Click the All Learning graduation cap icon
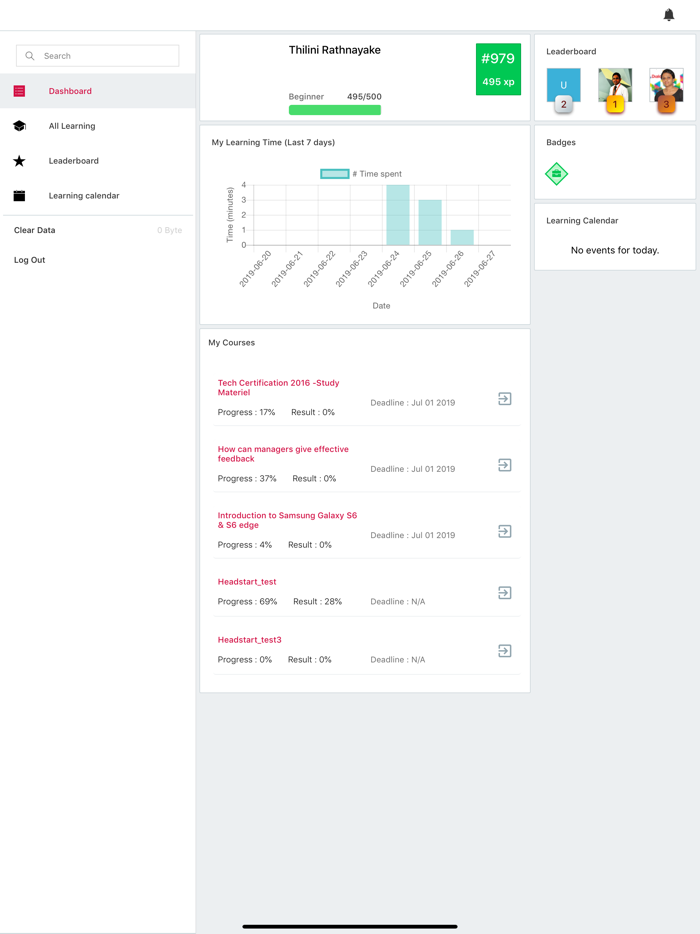Screen dimensions: 700x934 [x=19, y=126]
